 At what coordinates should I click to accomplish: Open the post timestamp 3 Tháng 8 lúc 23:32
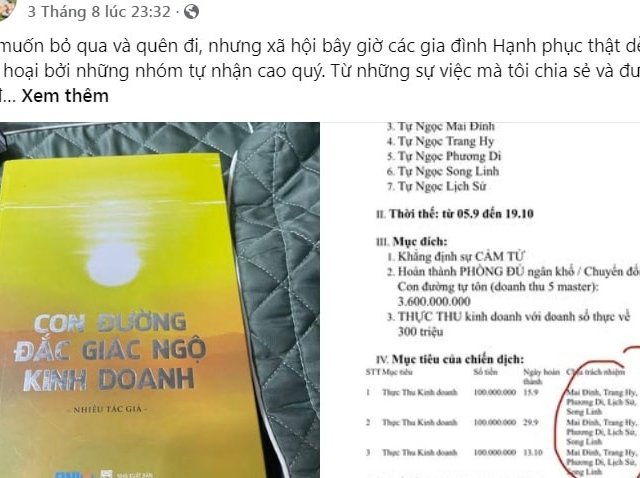(99, 12)
